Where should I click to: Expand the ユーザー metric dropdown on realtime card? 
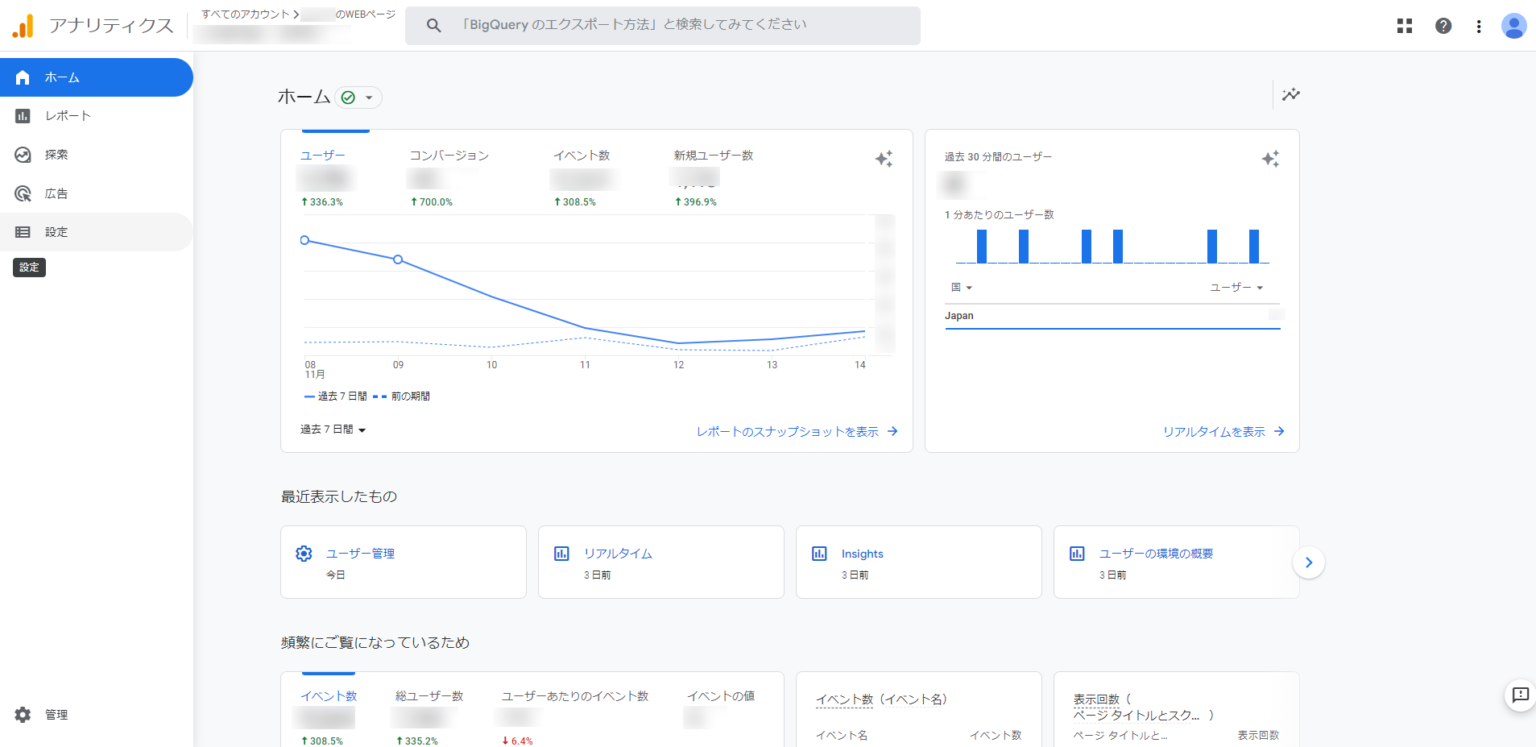coord(1235,287)
